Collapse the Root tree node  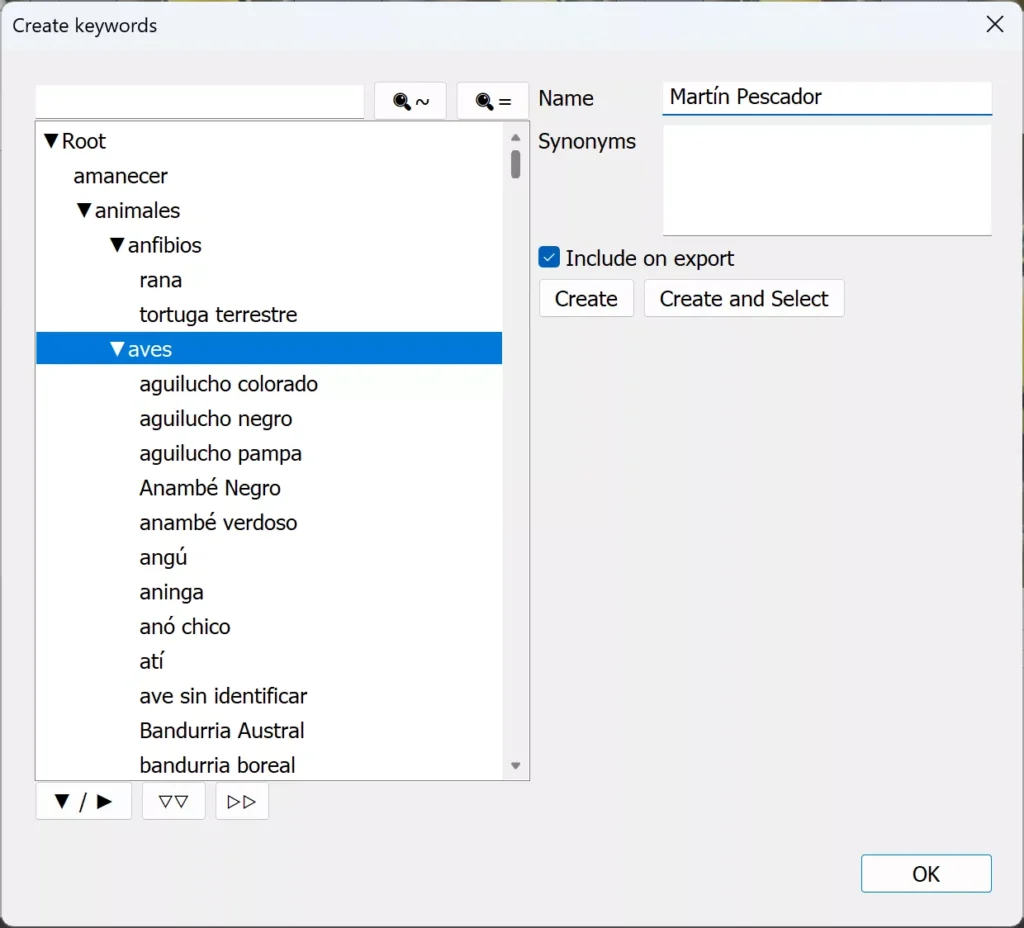[x=51, y=140]
